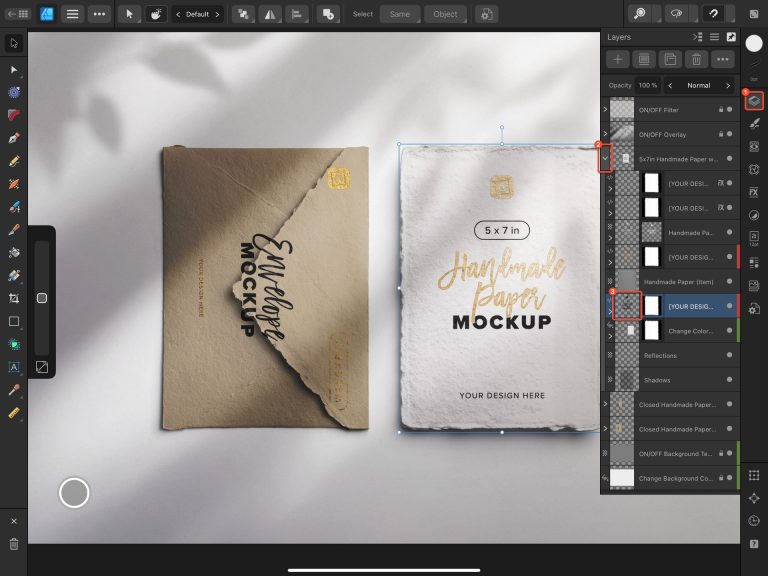Viewport: 768px width, 576px height.
Task: Hide the Shadows layer
Action: pos(730,380)
